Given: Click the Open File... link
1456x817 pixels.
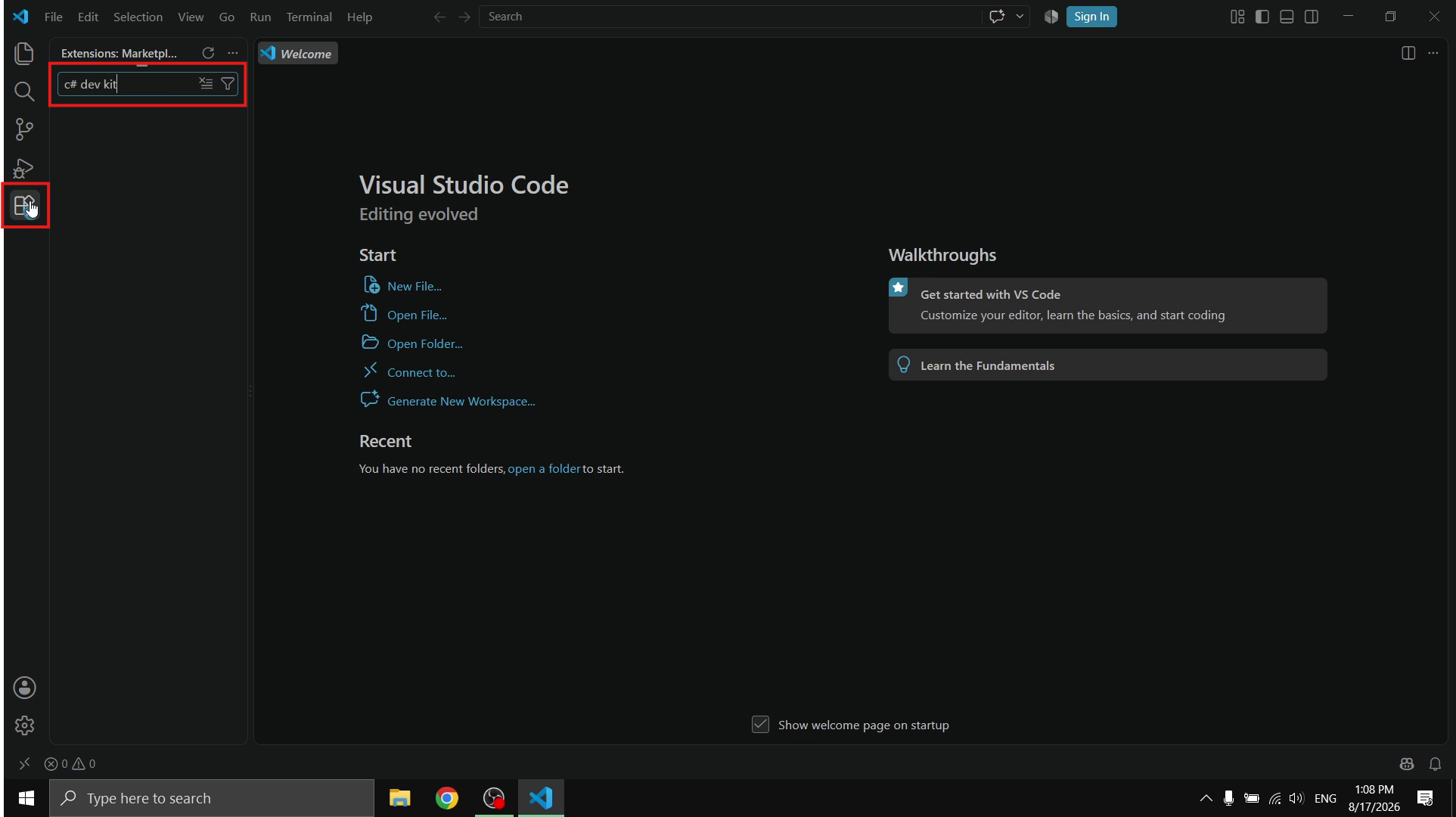Looking at the screenshot, I should coord(417,315).
